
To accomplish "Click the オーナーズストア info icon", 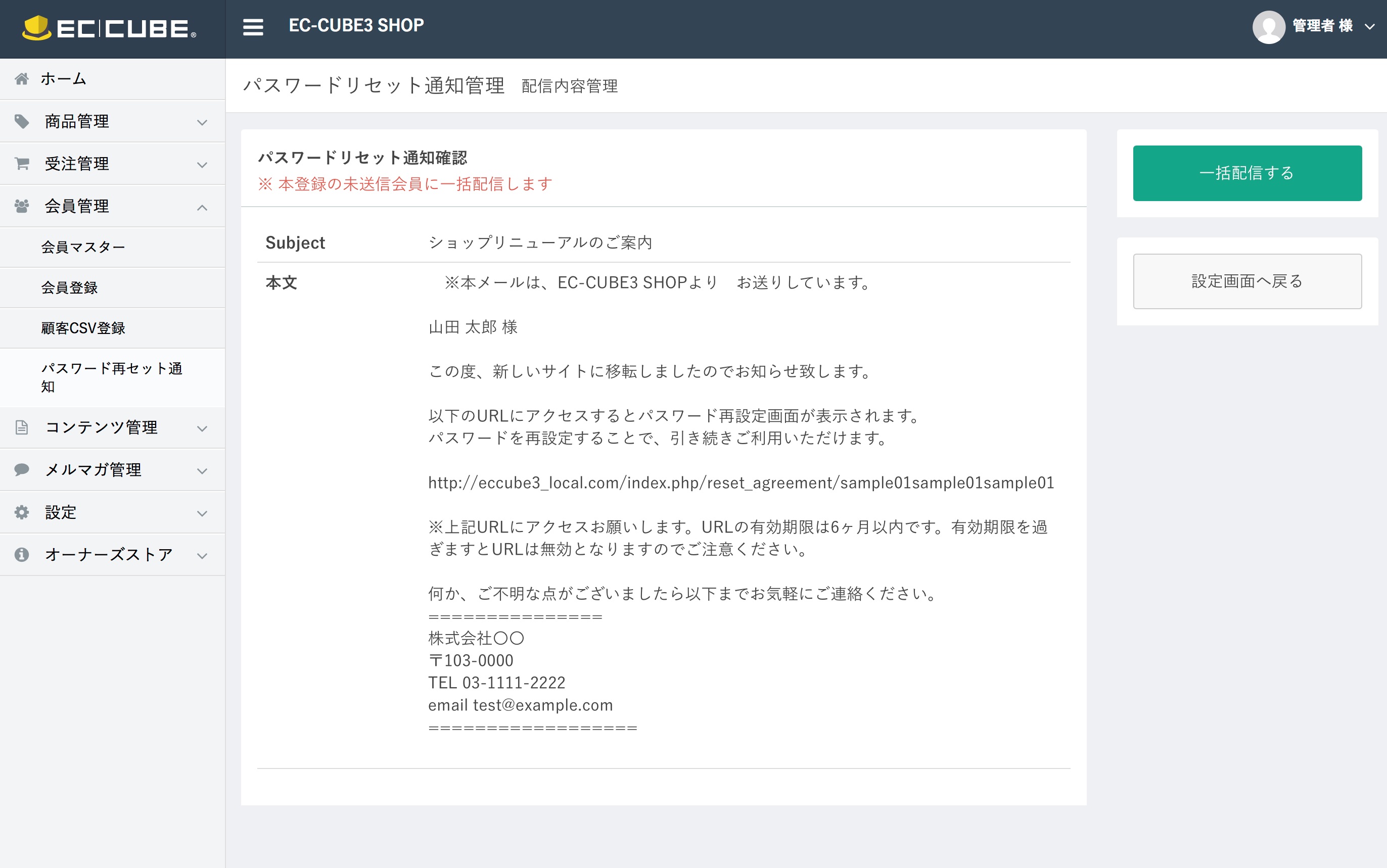I will pos(22,554).
